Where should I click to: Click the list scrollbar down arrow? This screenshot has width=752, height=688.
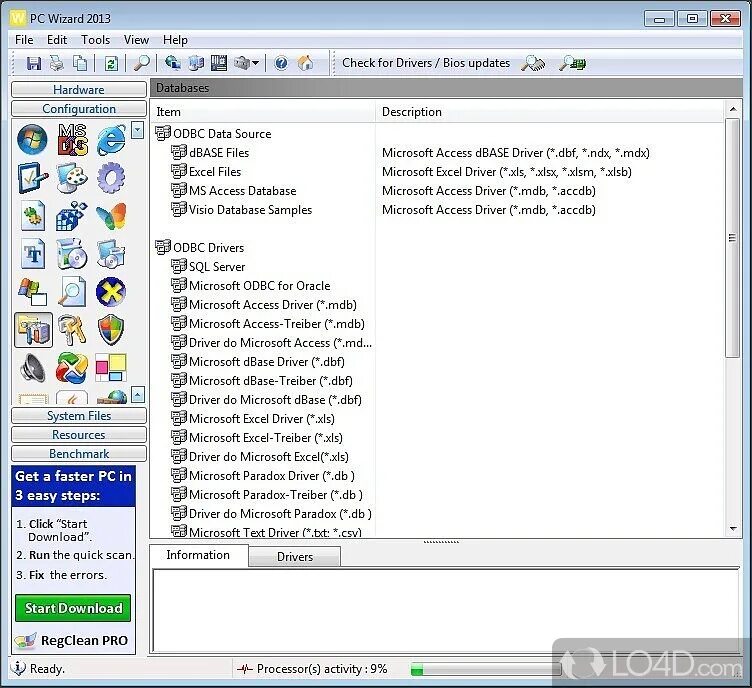click(733, 529)
